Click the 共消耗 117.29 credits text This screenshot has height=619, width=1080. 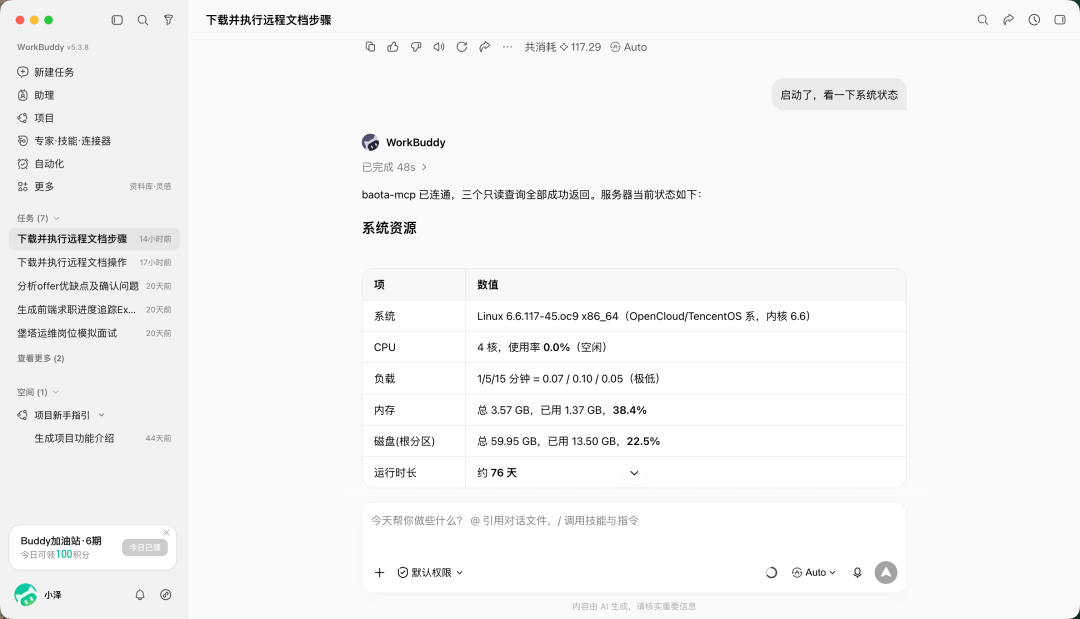pos(562,47)
